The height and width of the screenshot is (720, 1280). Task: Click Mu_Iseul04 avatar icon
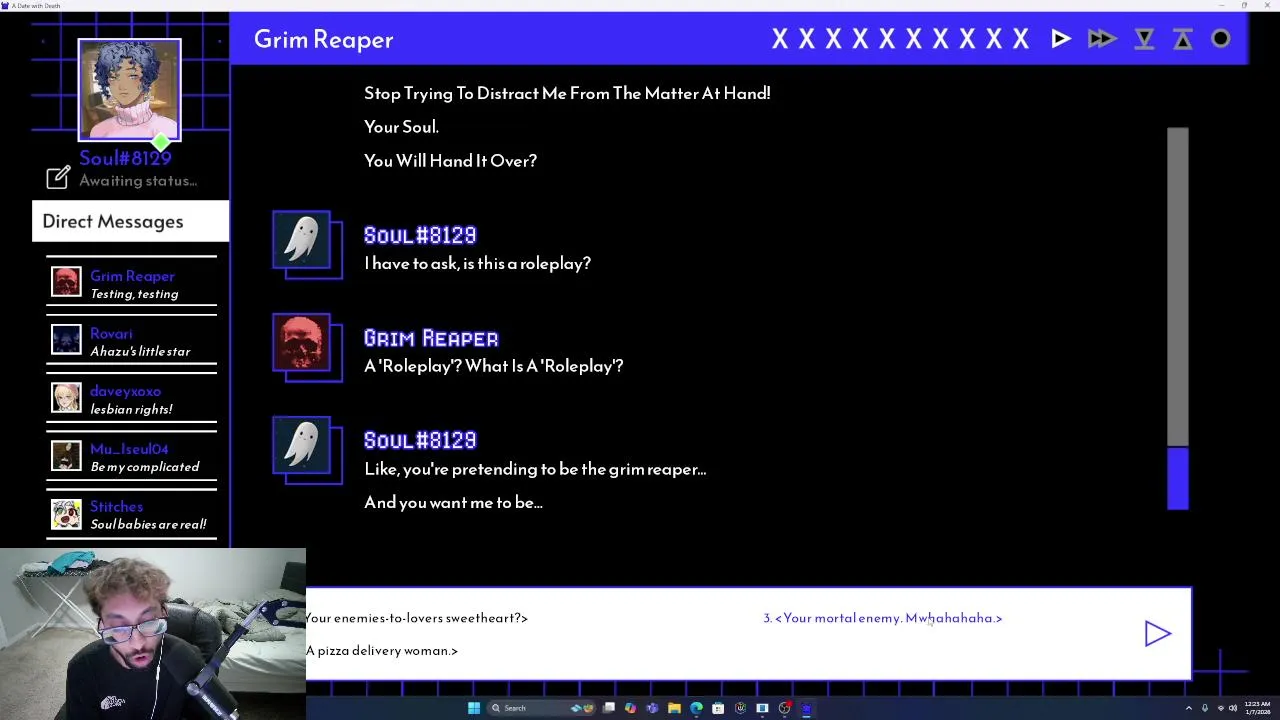tap(66, 456)
